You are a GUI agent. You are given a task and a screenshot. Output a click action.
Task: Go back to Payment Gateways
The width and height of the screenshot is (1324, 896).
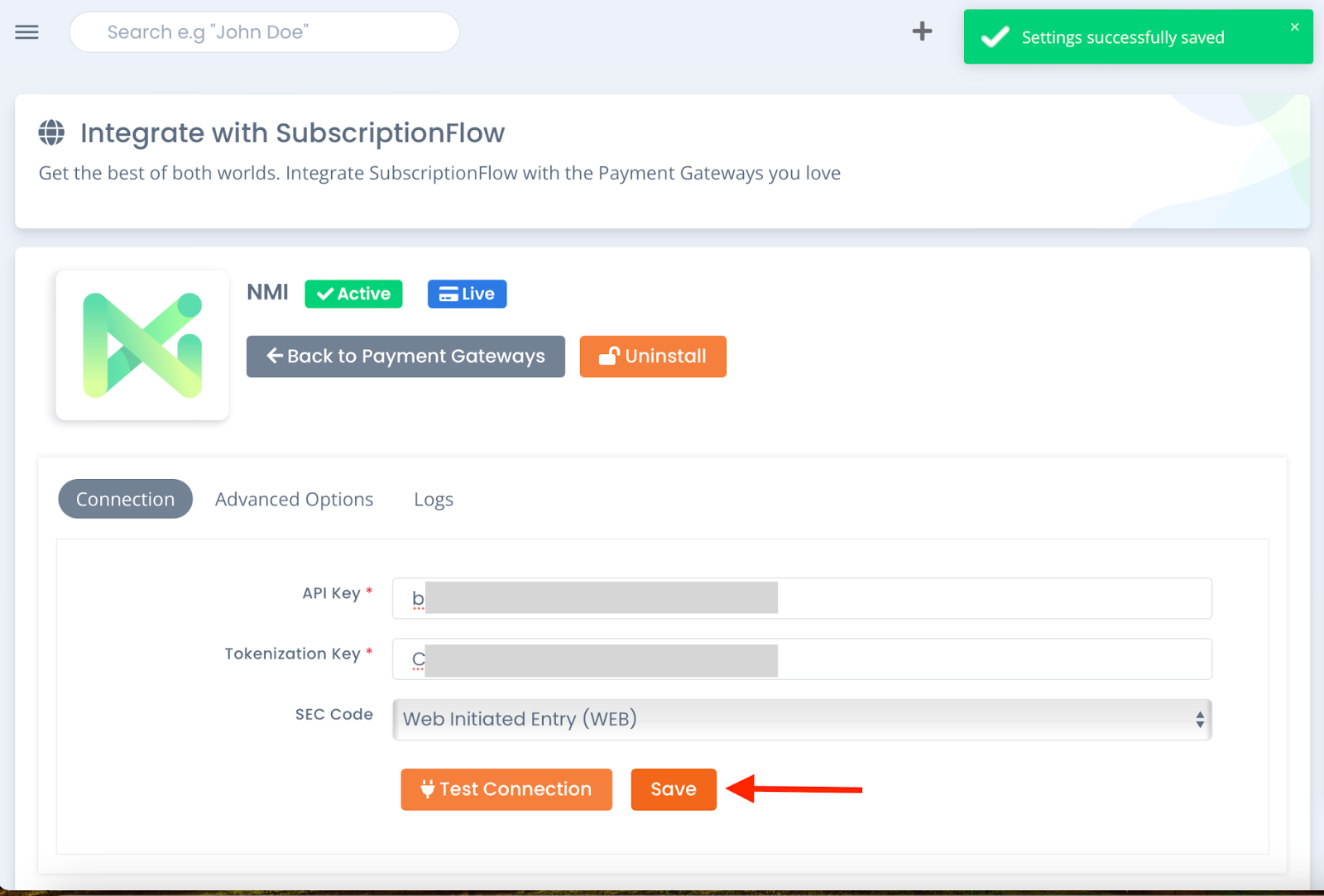tap(405, 357)
